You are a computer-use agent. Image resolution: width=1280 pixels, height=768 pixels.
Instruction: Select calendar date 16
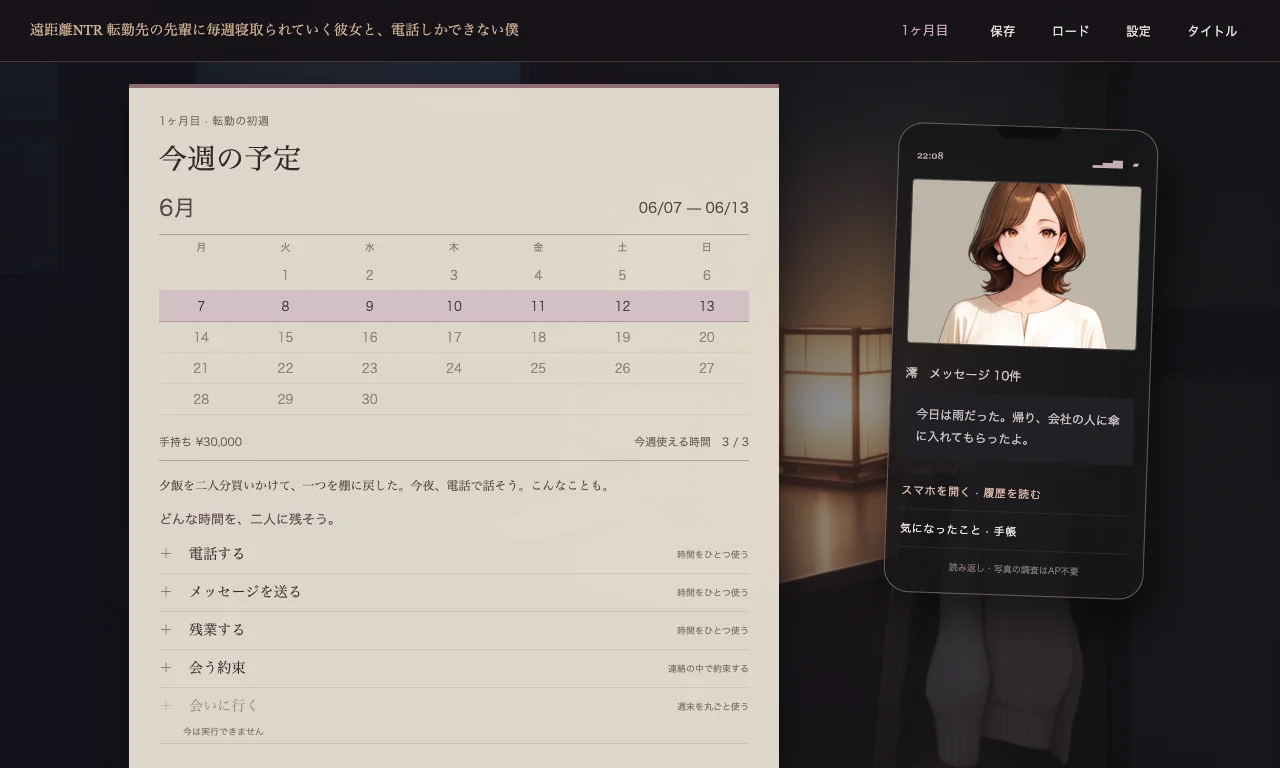click(x=370, y=337)
